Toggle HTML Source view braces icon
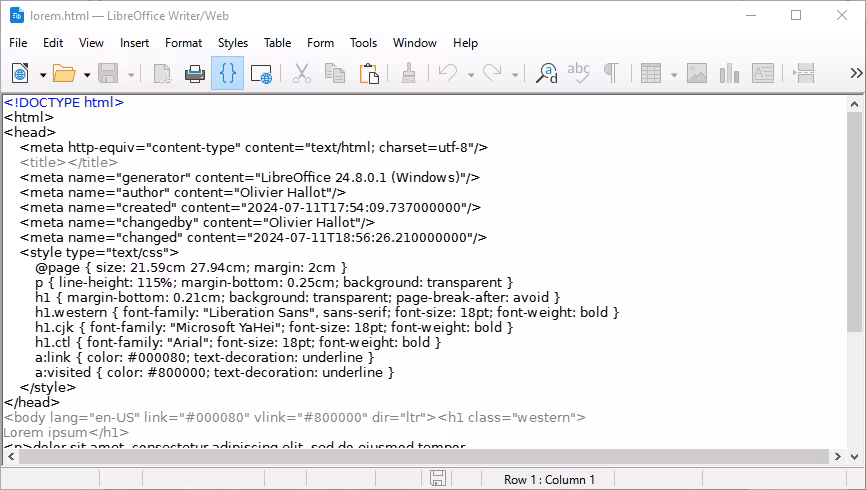This screenshot has height=490, width=866. [x=228, y=73]
